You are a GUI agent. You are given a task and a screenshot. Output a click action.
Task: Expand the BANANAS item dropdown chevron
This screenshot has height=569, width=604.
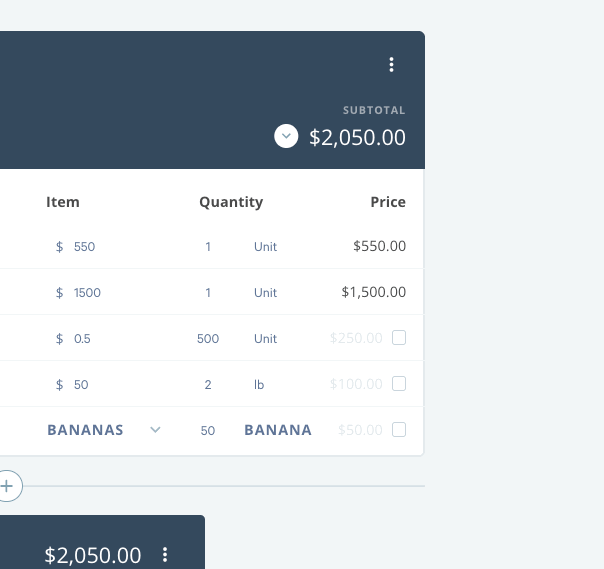click(x=155, y=430)
